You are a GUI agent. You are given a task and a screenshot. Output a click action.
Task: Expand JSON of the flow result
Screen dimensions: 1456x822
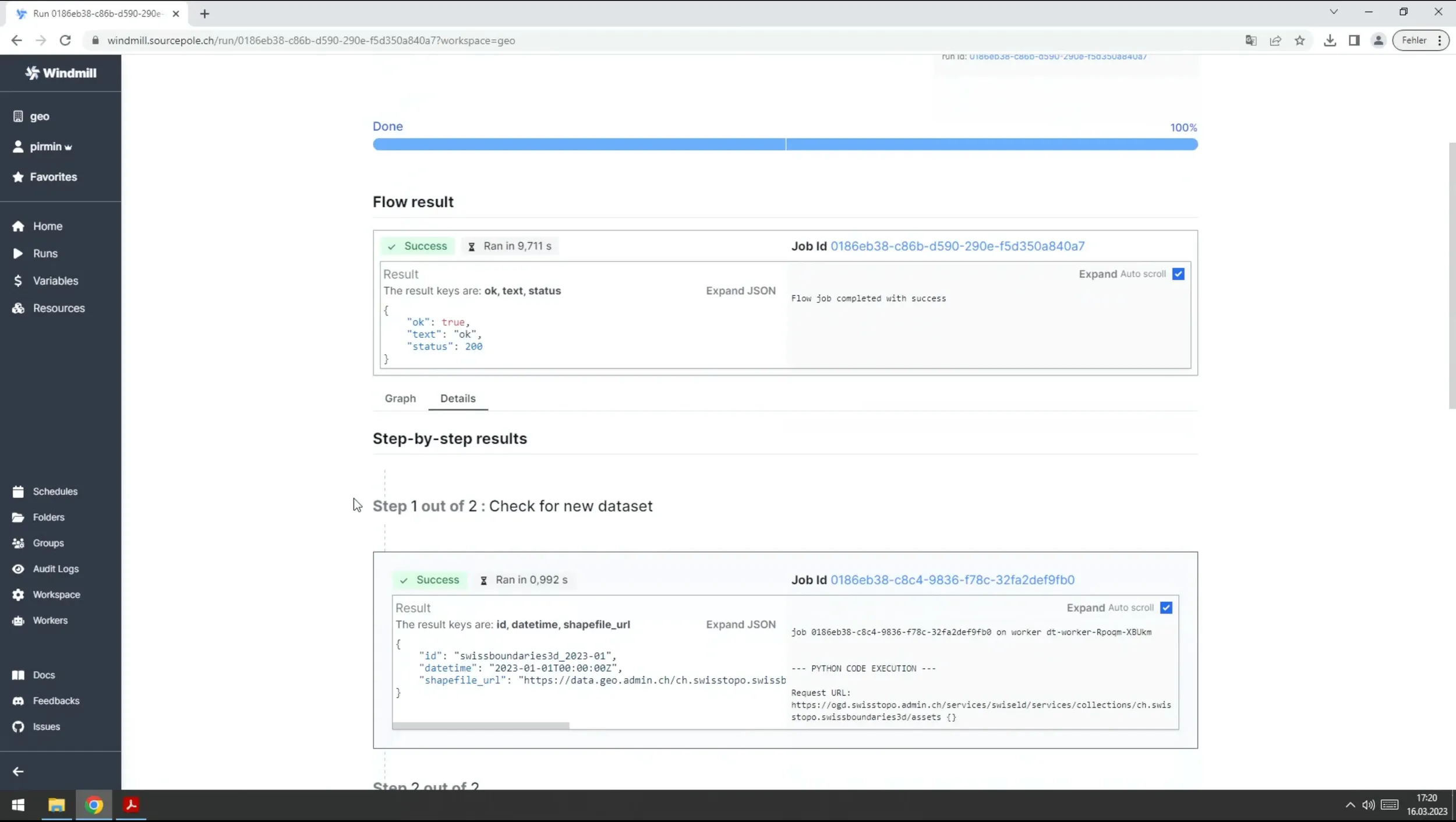click(740, 290)
